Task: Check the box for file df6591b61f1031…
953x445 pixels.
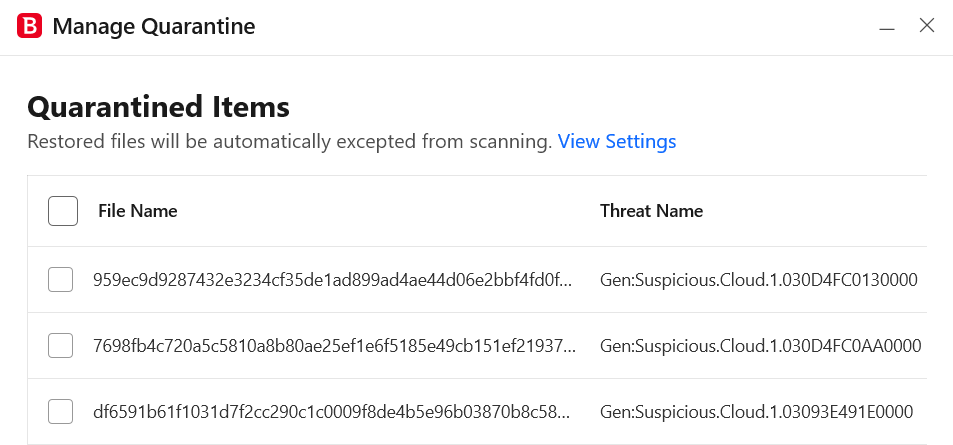Action: tap(60, 412)
